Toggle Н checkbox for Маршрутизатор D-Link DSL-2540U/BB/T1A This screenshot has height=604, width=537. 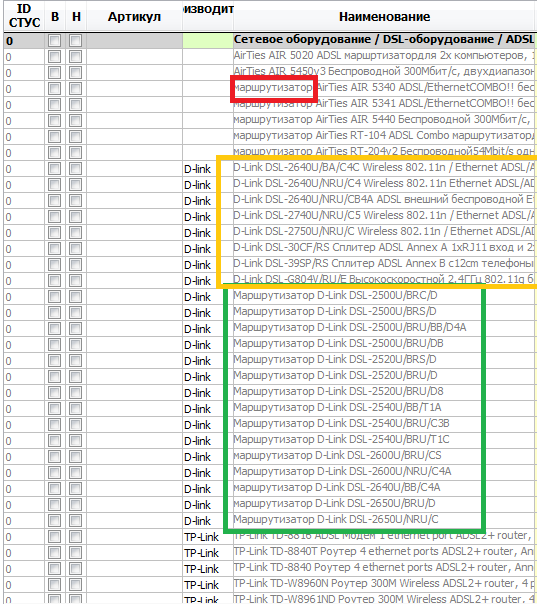(x=76, y=409)
